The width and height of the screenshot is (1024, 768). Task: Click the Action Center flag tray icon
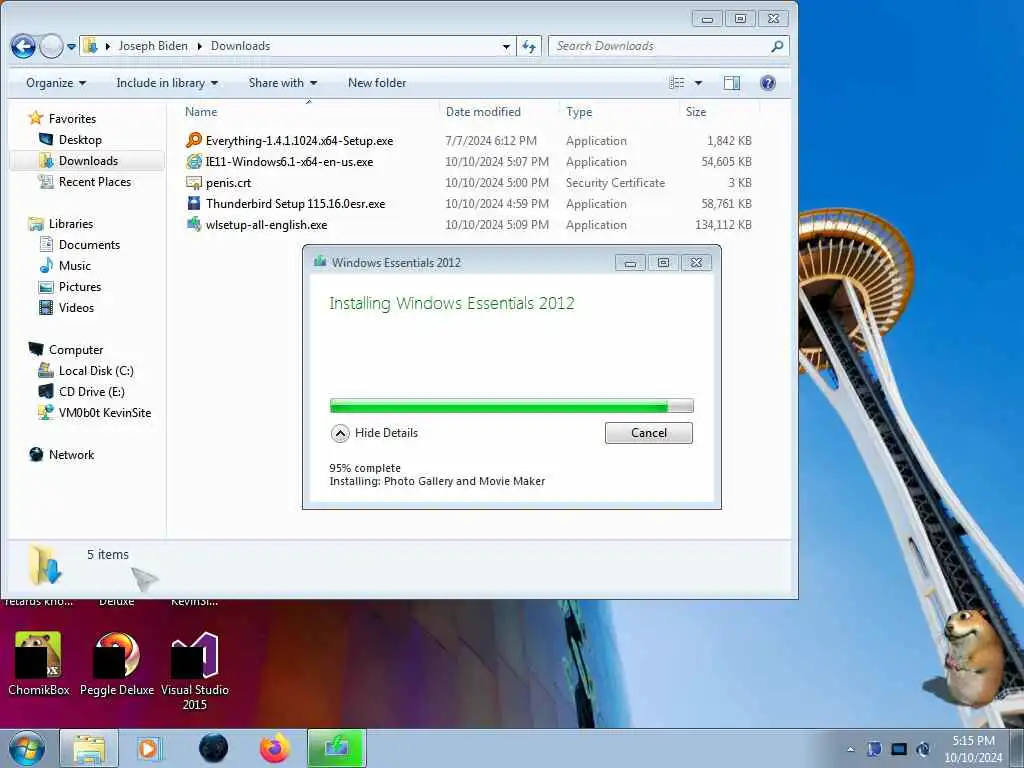(x=875, y=749)
